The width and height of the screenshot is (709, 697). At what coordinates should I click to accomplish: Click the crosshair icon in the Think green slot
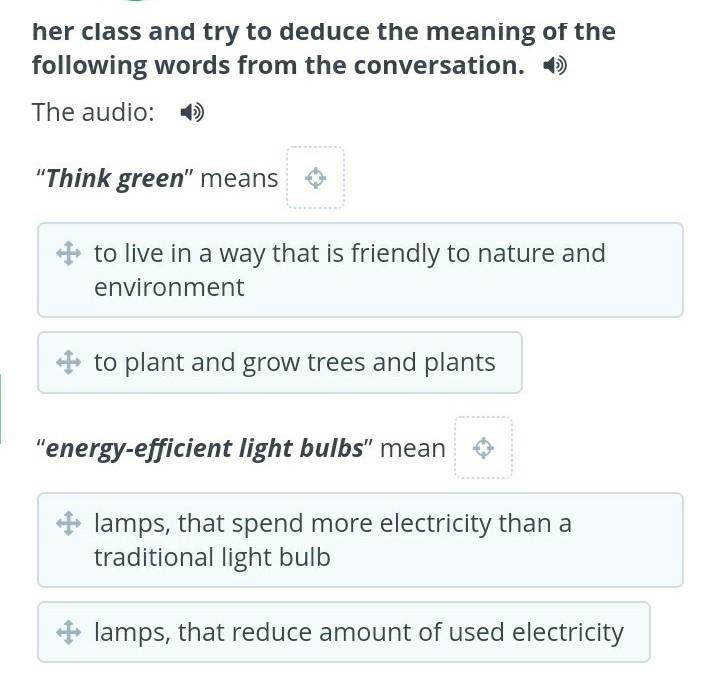[316, 178]
